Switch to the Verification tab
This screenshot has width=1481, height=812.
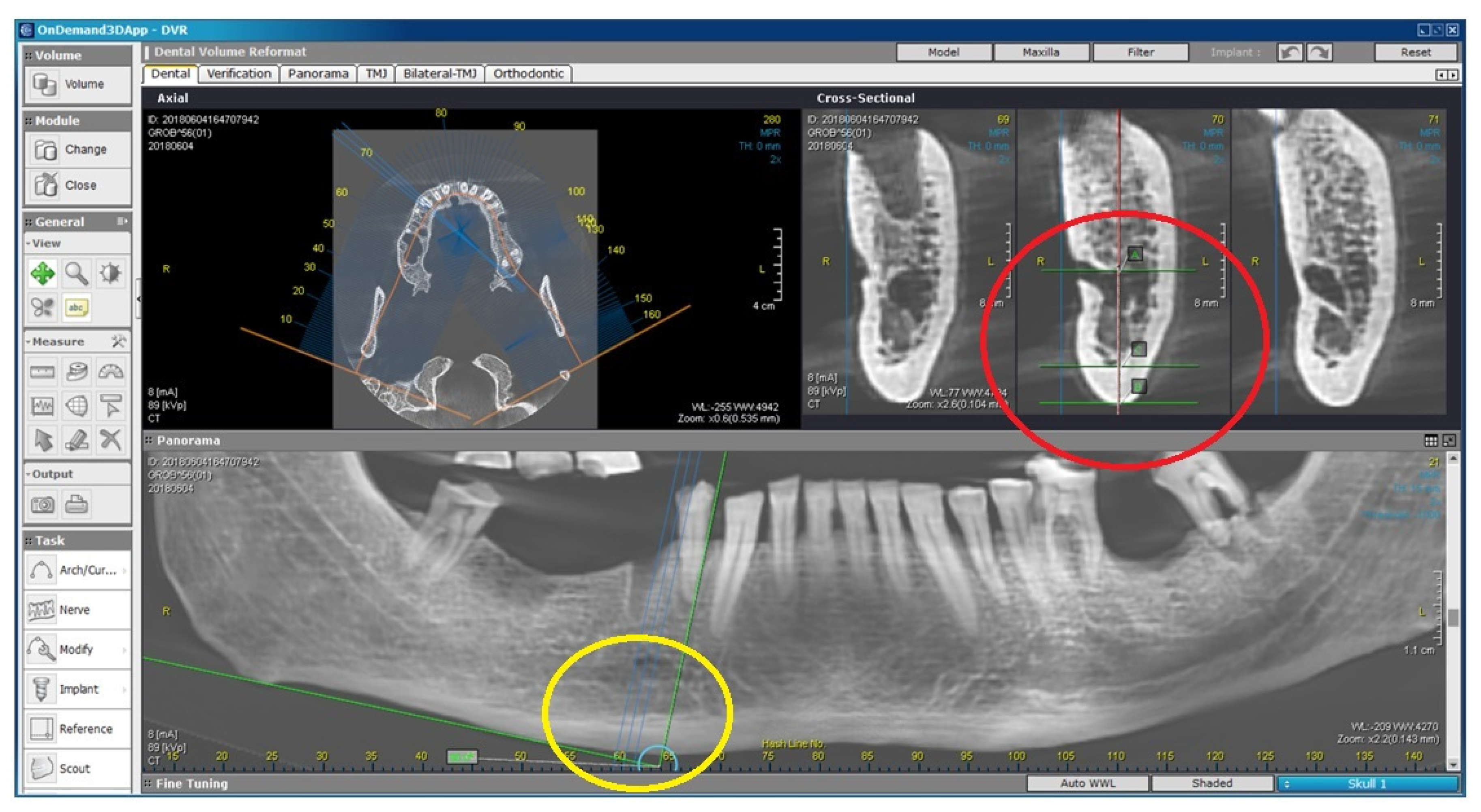[239, 74]
